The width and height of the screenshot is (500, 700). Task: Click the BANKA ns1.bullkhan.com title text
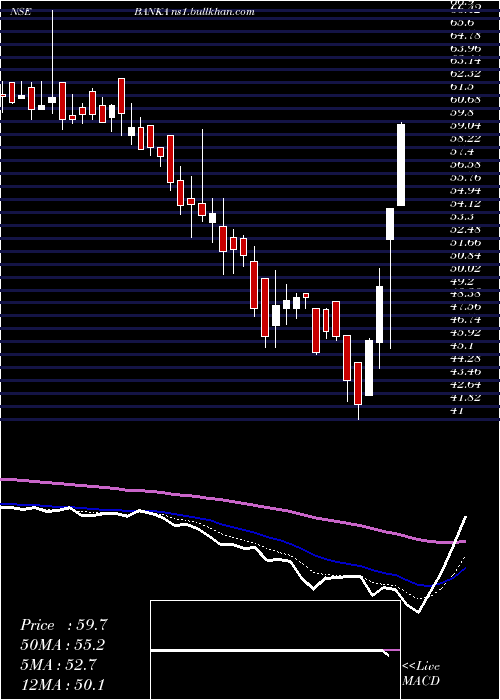194,12
